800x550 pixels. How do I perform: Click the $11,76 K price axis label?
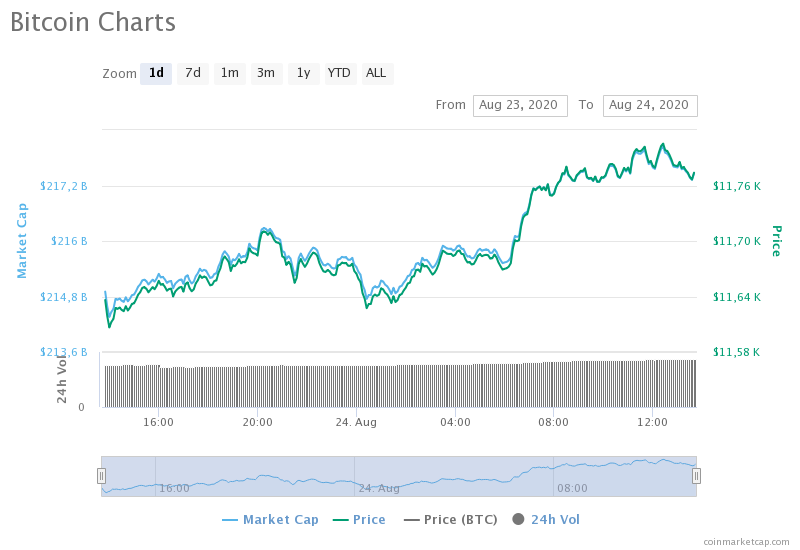tap(737, 186)
